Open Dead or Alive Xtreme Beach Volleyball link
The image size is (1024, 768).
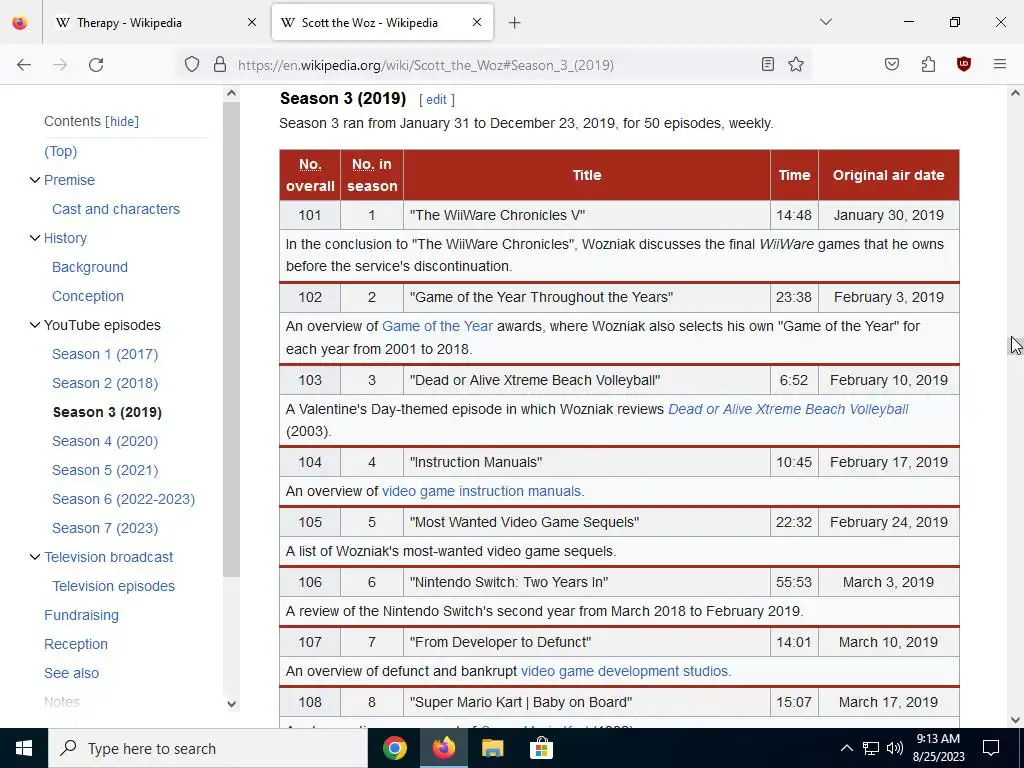pos(788,409)
